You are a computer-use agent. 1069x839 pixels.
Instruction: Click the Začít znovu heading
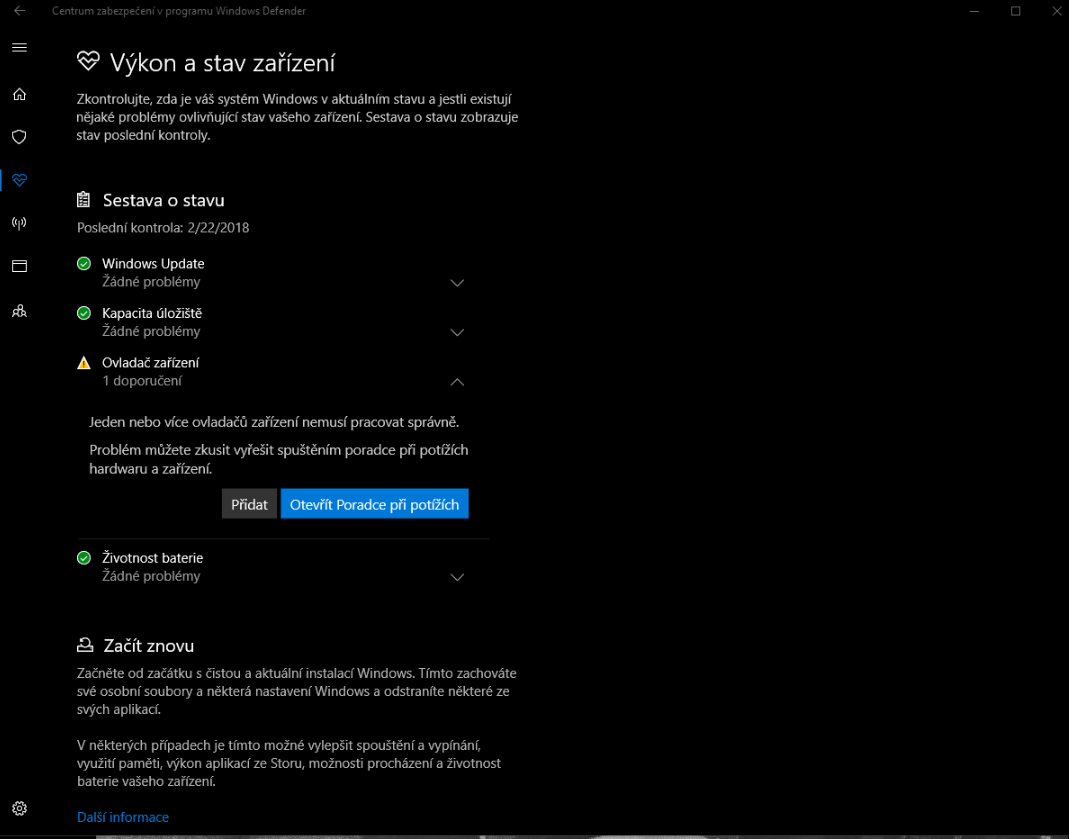pos(149,645)
